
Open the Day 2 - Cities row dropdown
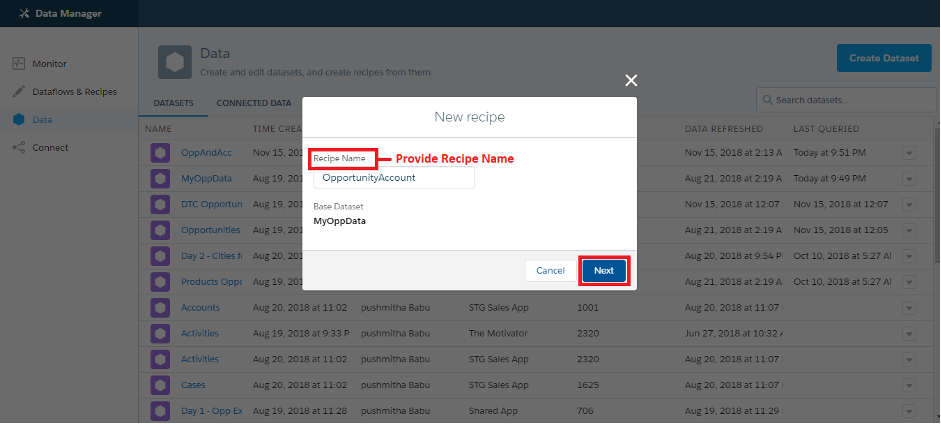click(x=909, y=257)
